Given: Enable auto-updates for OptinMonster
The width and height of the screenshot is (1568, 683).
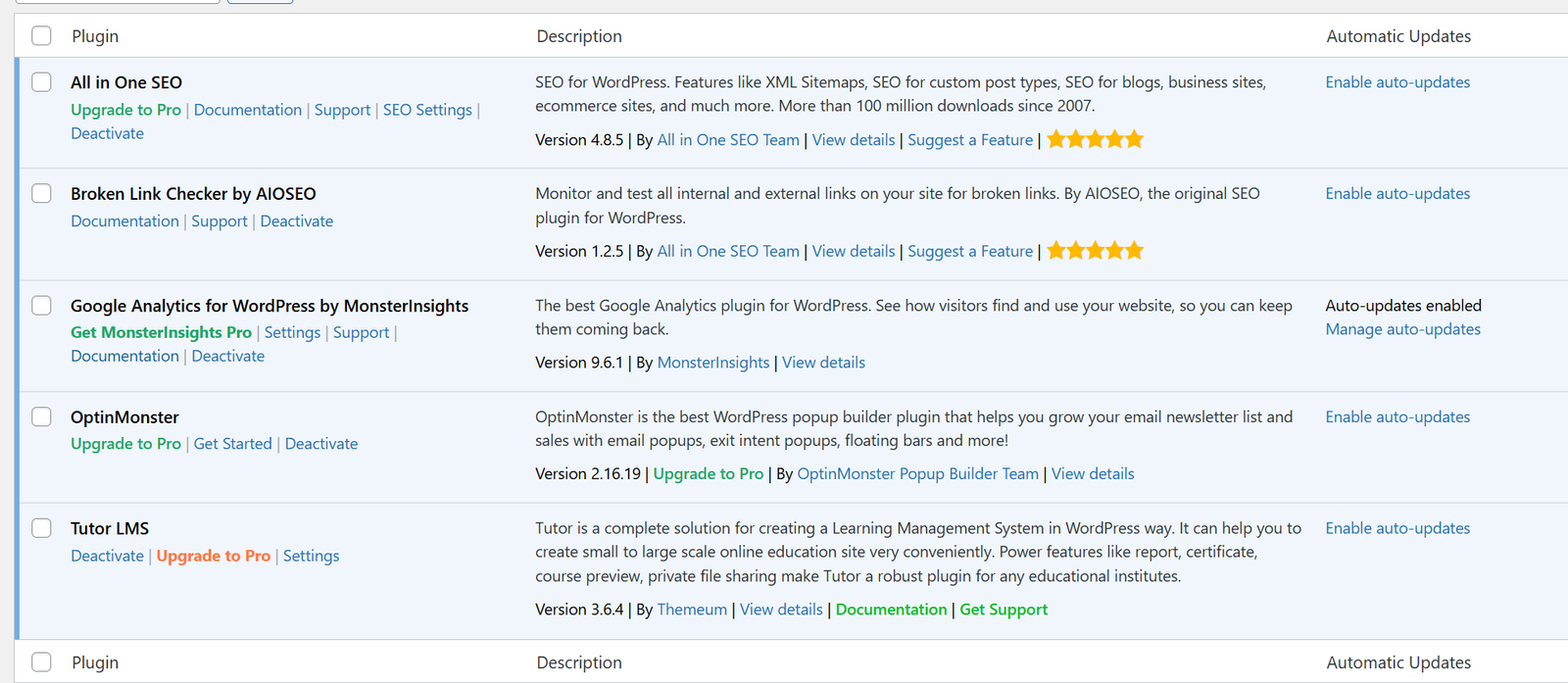Looking at the screenshot, I should (1397, 417).
